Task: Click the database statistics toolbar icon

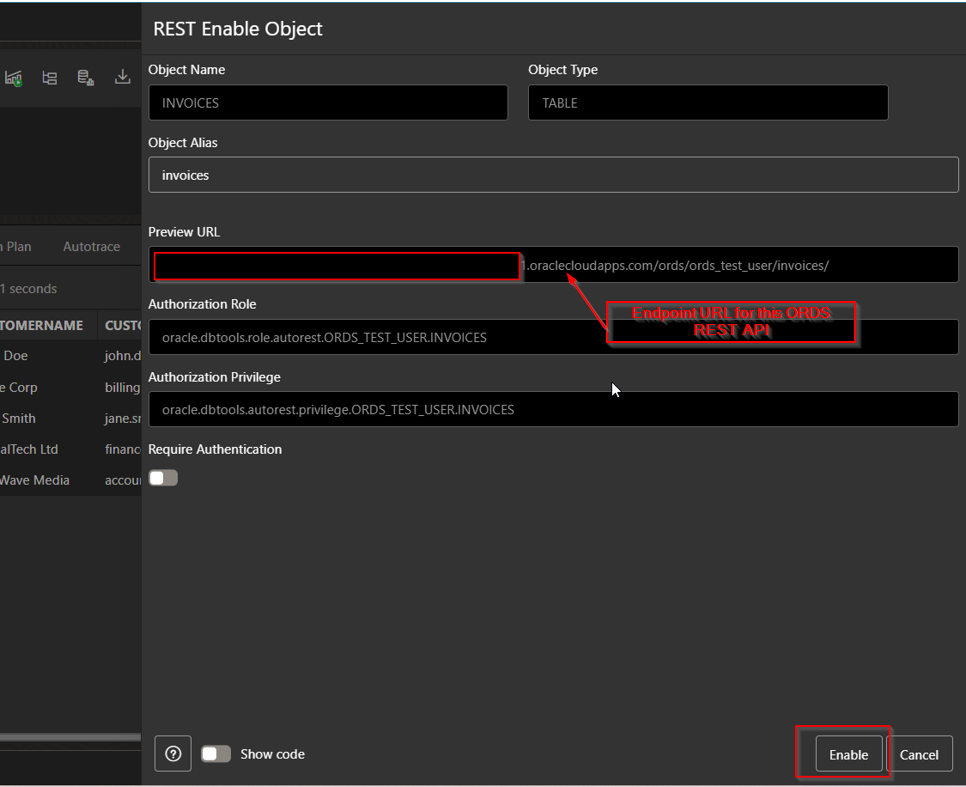Action: click(x=84, y=77)
